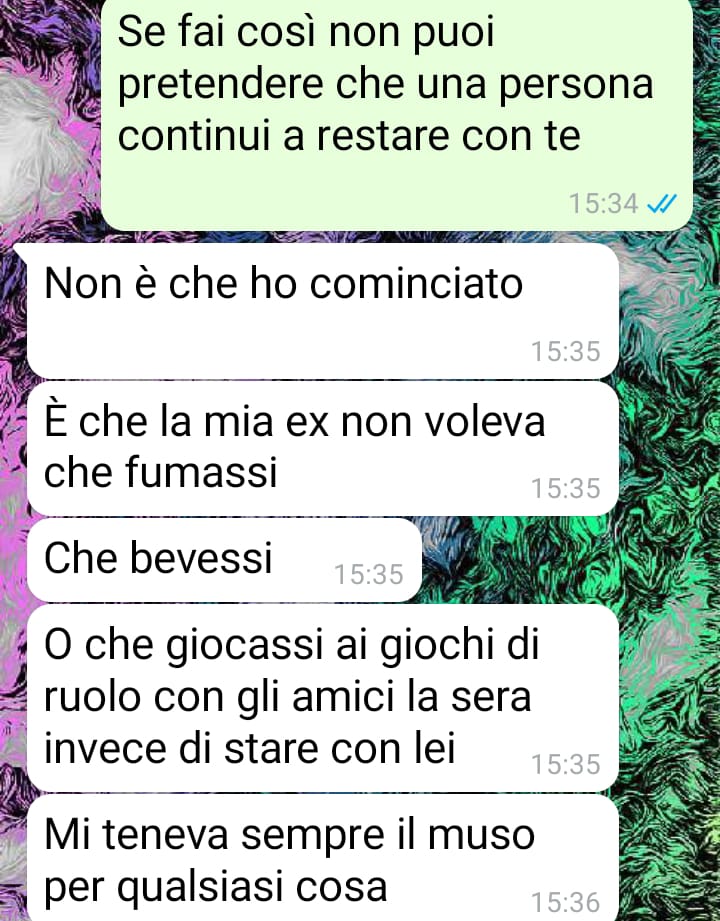
Task: Select the 'Che bevessi' message bubble
Action: 224,560
